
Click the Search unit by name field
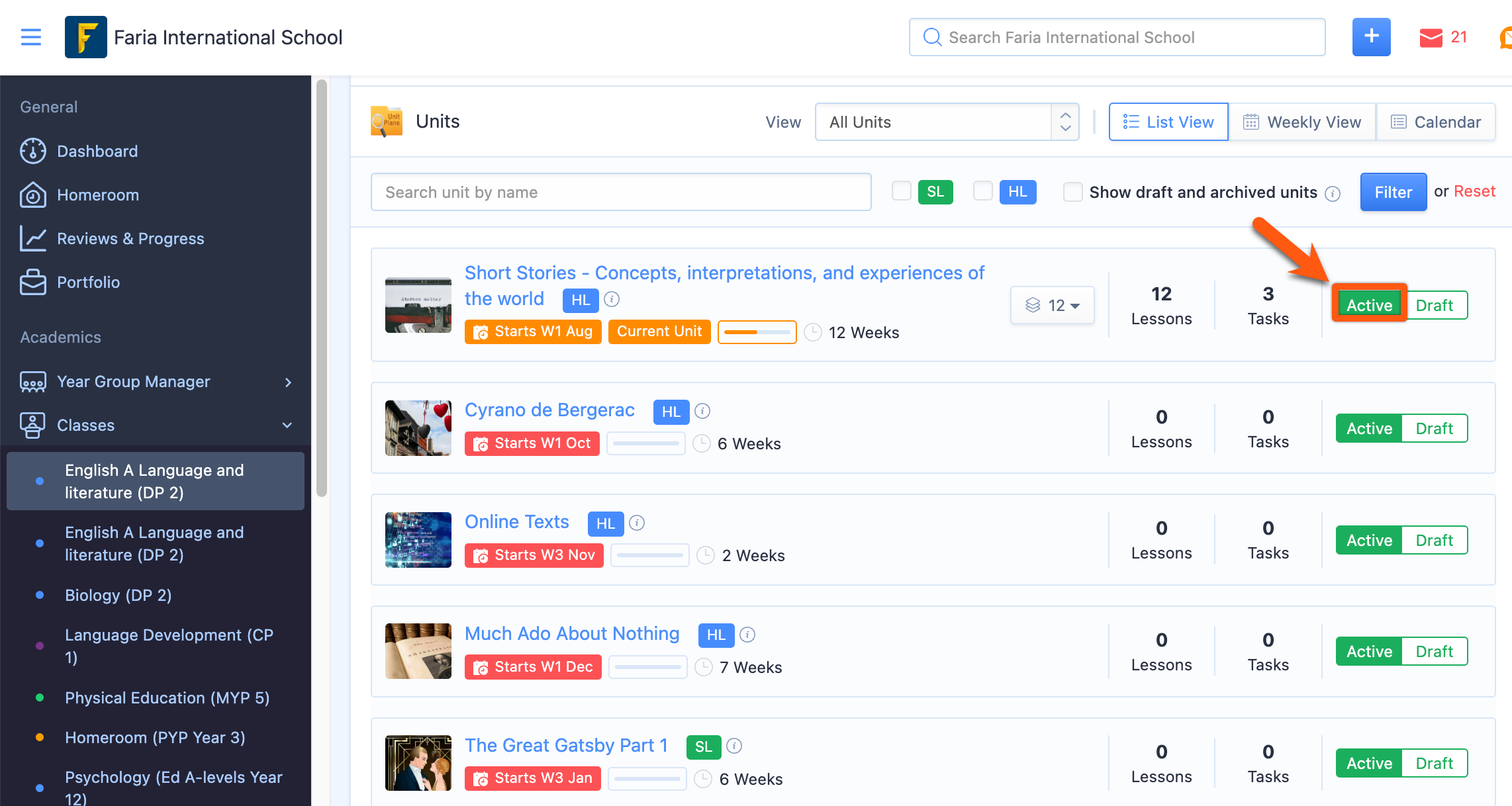pos(620,192)
